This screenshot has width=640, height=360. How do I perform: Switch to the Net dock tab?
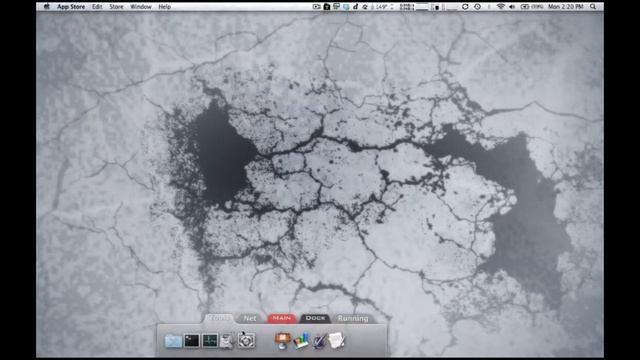pyautogui.click(x=250, y=318)
